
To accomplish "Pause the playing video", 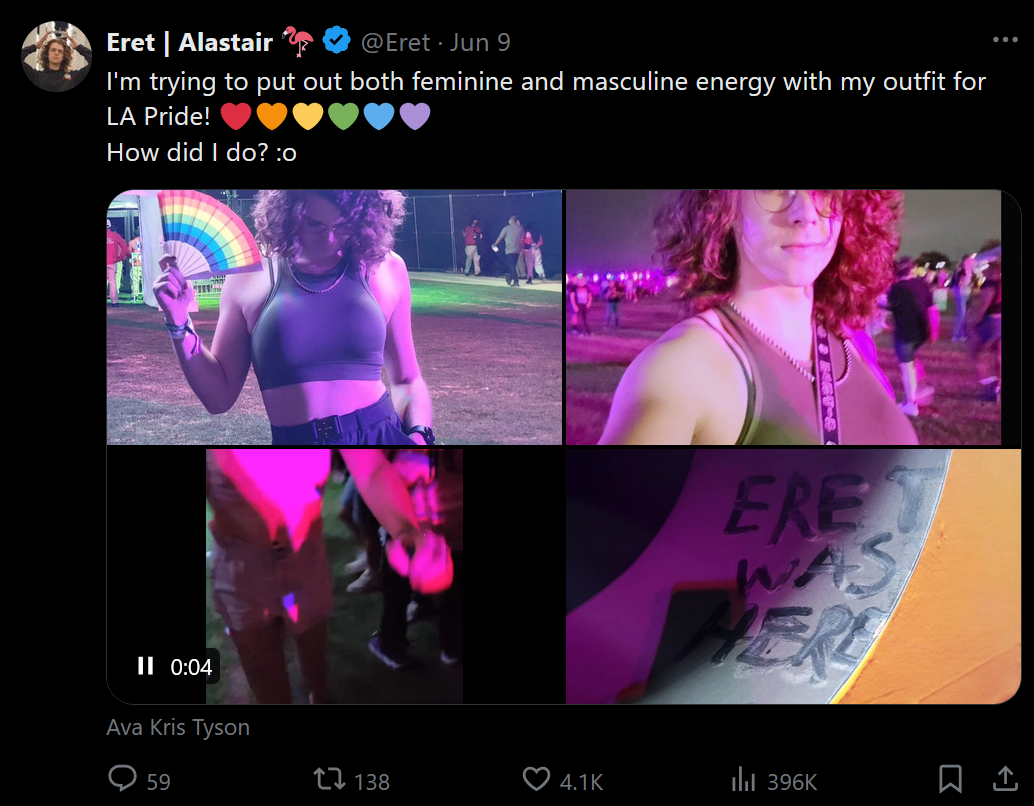I will (145, 666).
